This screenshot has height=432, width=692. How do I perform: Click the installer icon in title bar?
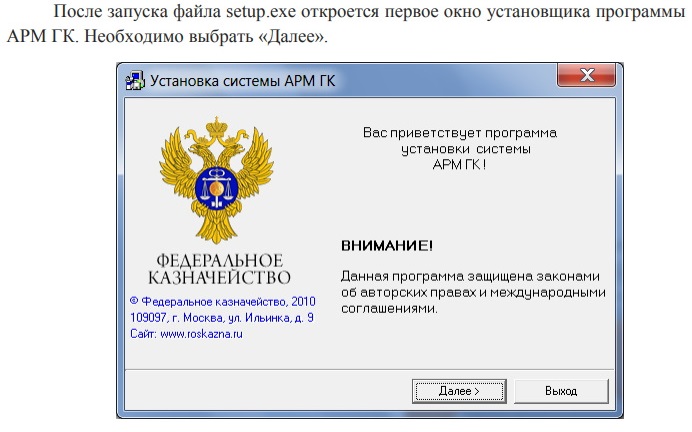point(135,81)
